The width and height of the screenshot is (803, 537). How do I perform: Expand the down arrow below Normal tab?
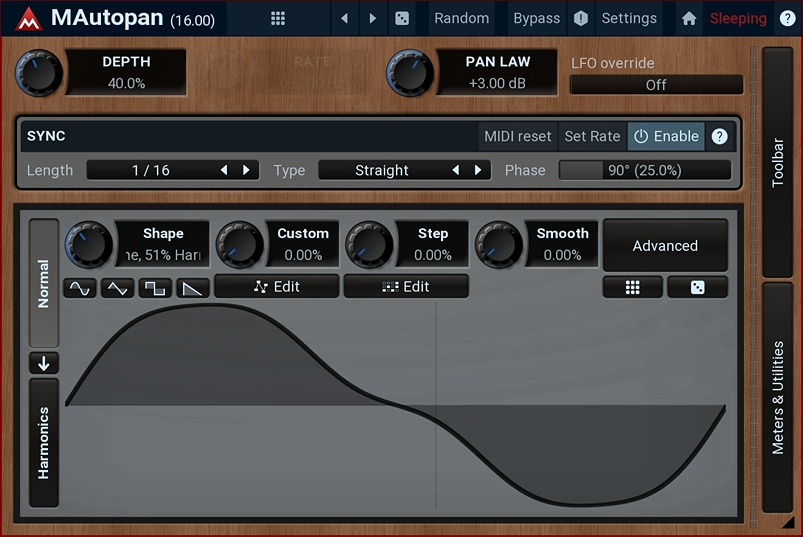point(44,363)
